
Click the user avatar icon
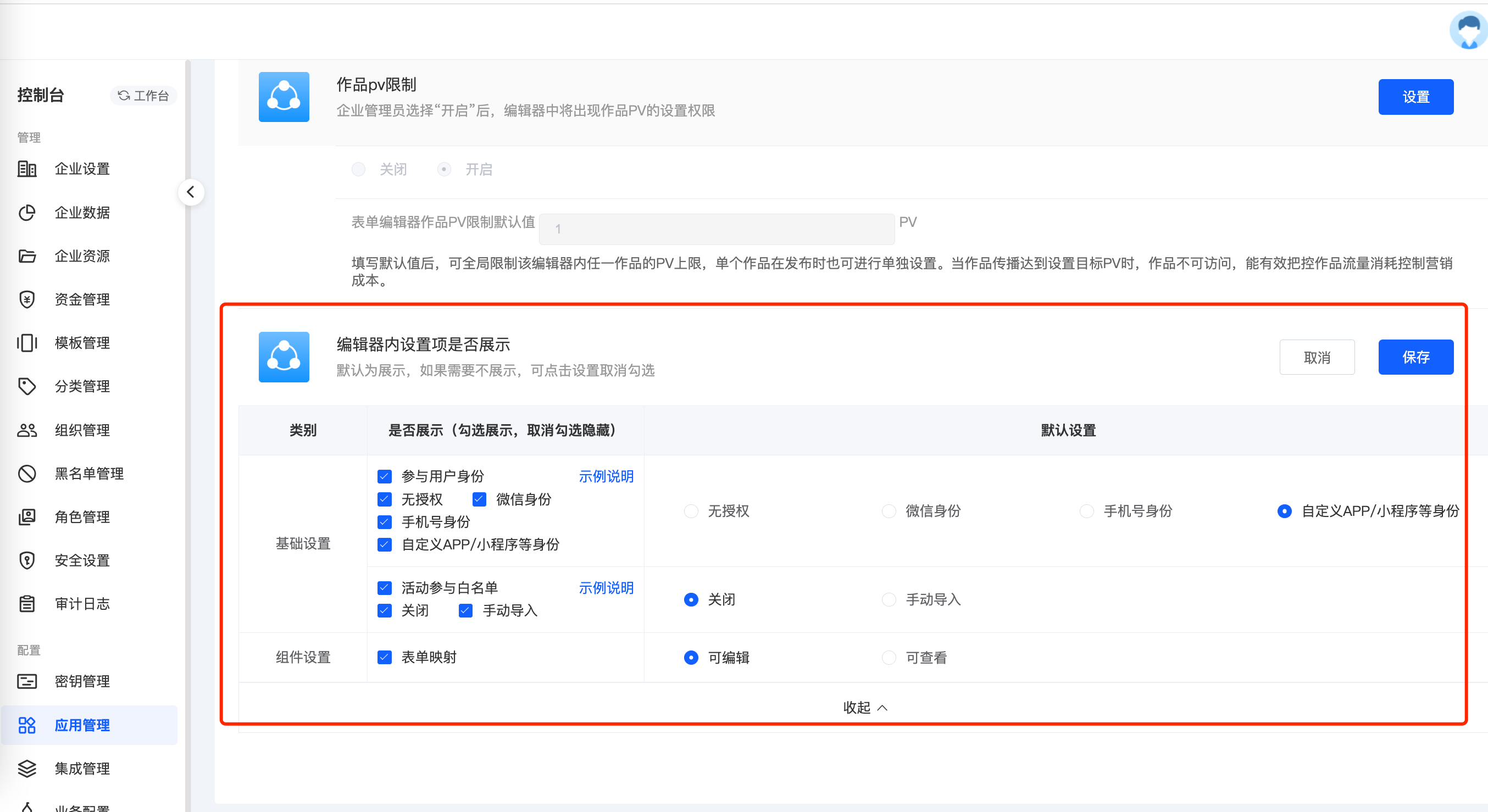pos(1468,30)
